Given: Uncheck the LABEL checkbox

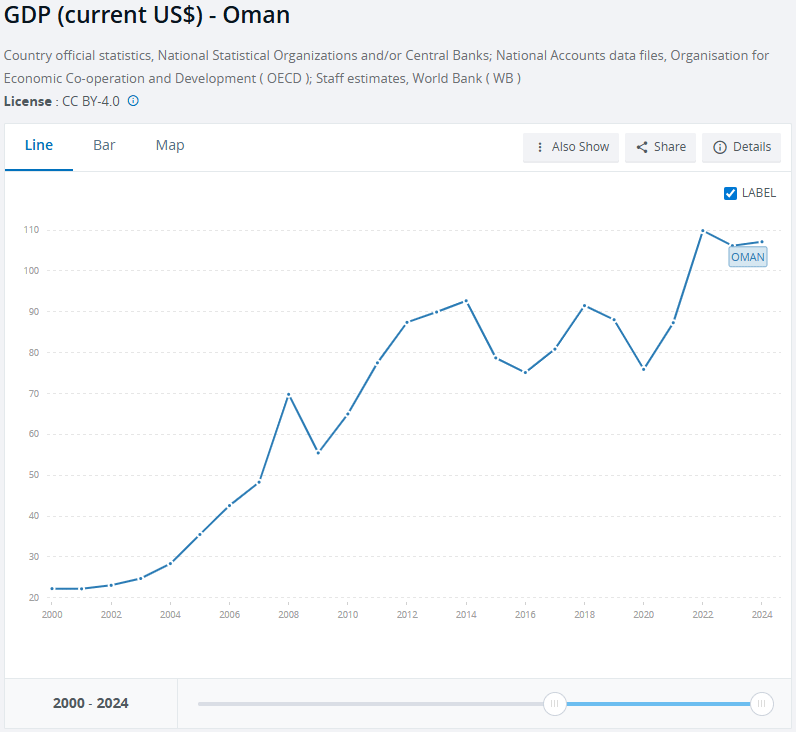Looking at the screenshot, I should pyautogui.click(x=730, y=193).
